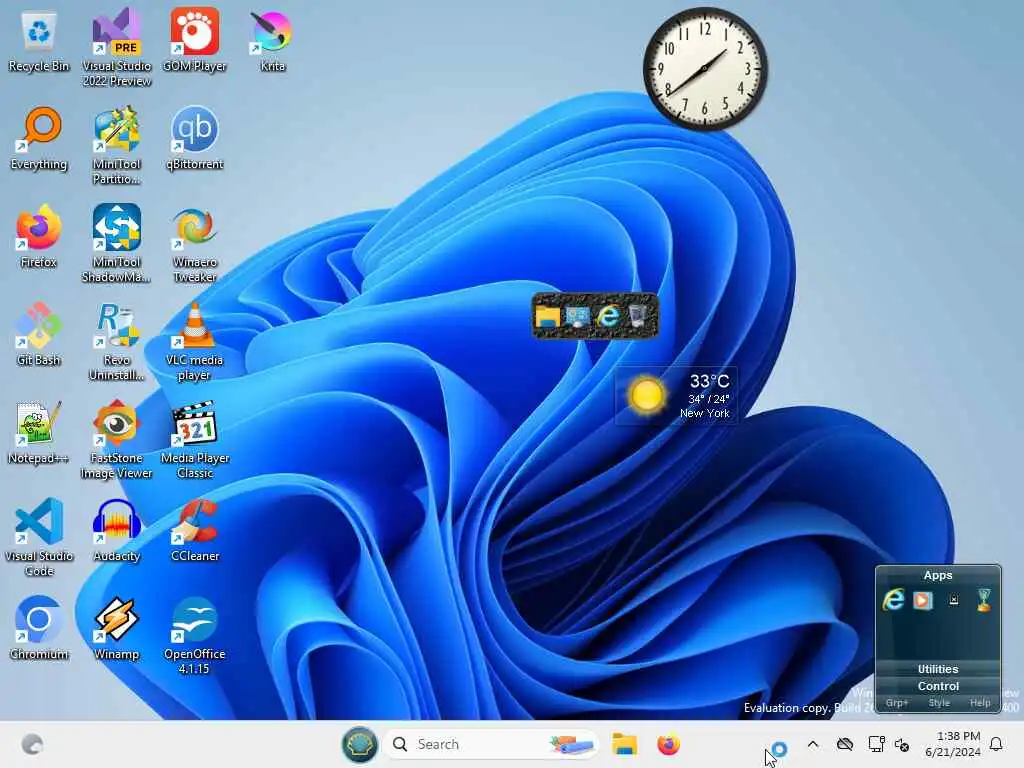Click the Style button in the launcher gadget
Image resolution: width=1024 pixels, height=768 pixels.
[x=939, y=703]
